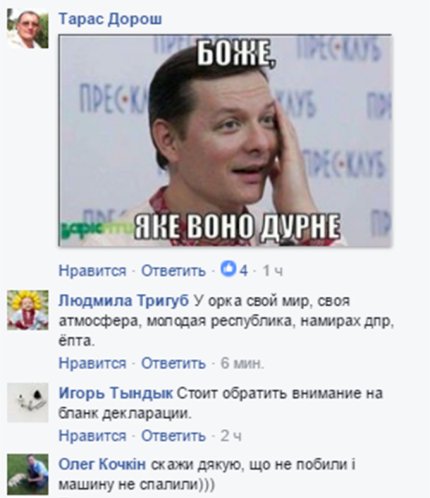This screenshot has width=430, height=498.
Task: Like Игорь Тындык's comment via Нравится
Action: pos(93,436)
